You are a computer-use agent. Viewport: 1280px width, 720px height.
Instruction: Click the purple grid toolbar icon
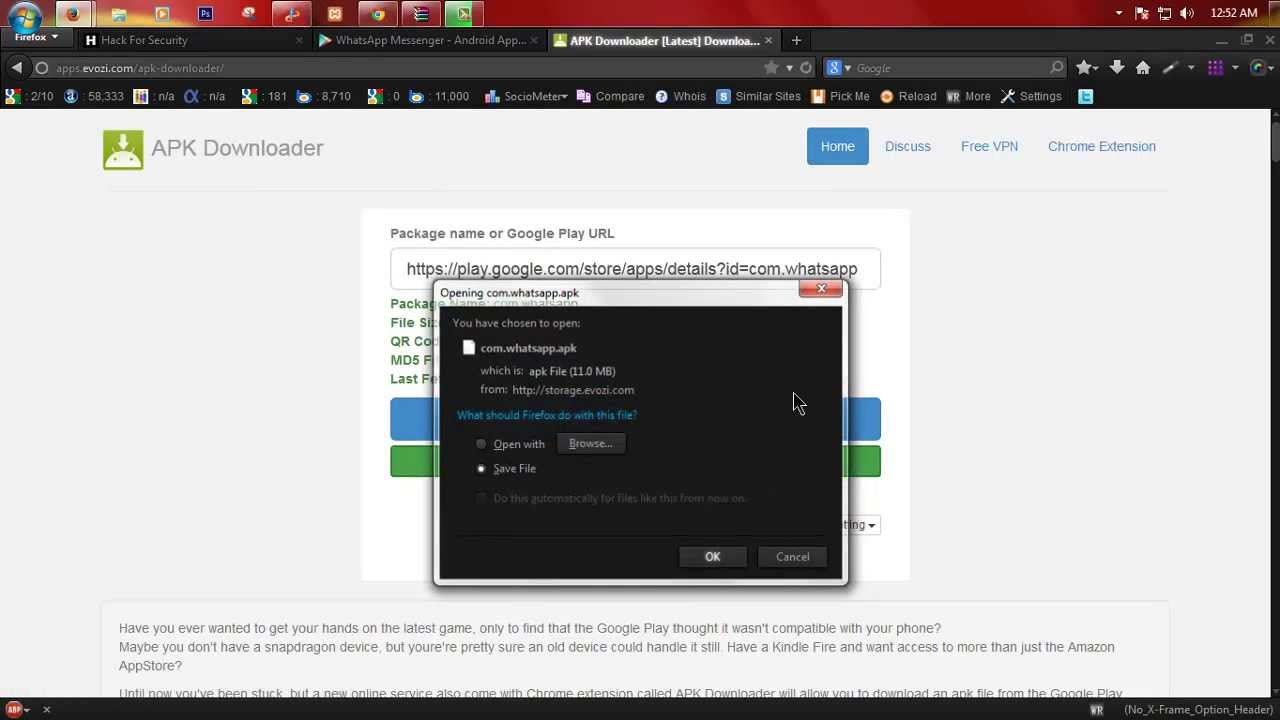tap(1215, 68)
